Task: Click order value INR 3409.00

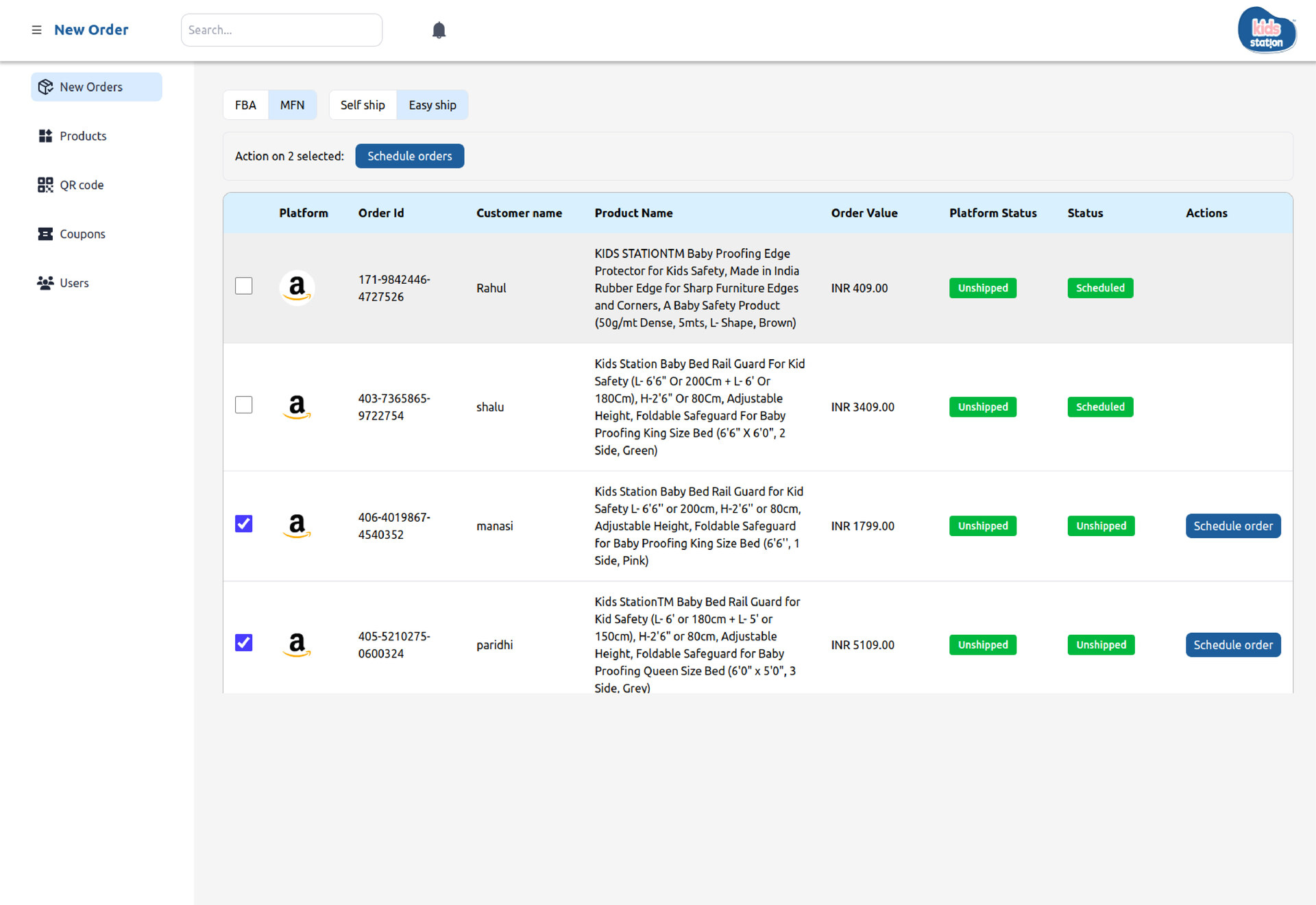Action: click(863, 407)
